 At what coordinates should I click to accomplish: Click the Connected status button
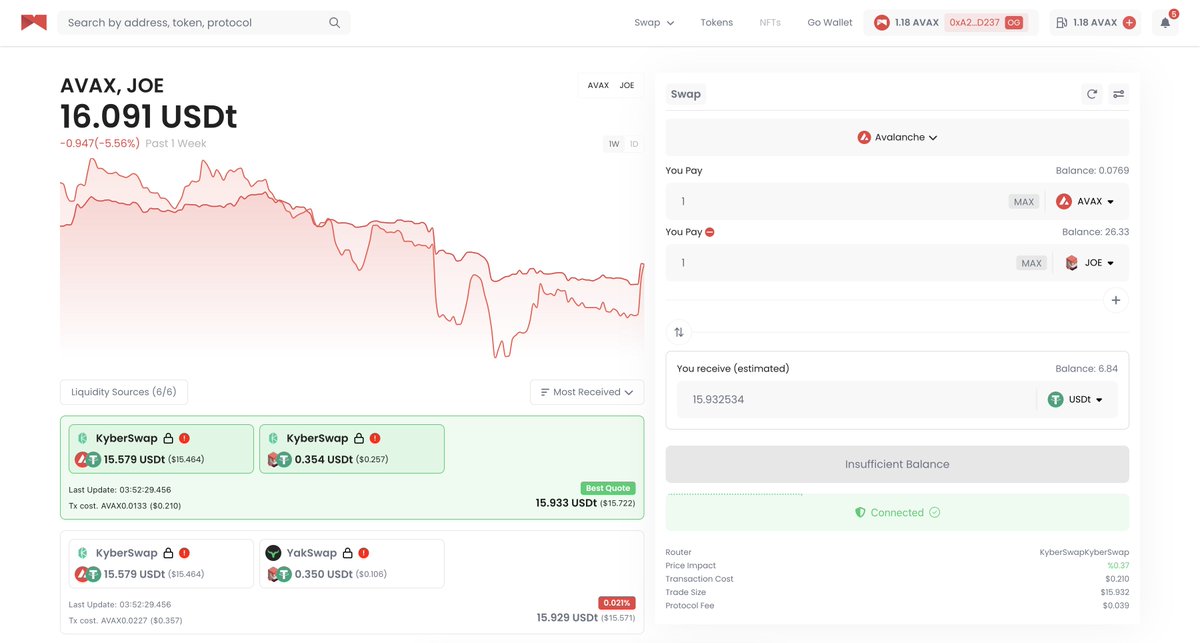[897, 512]
